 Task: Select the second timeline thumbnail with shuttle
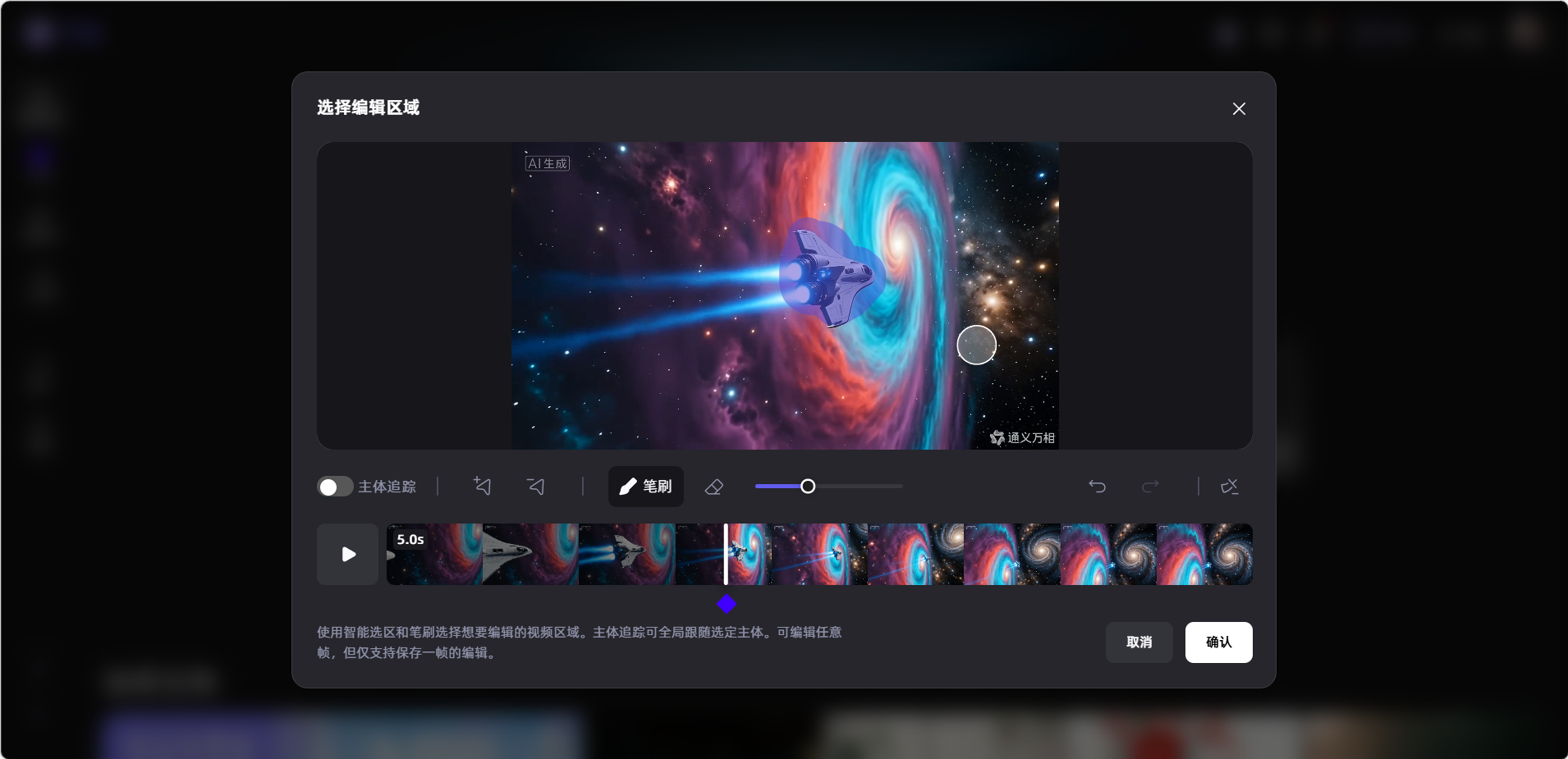point(530,555)
